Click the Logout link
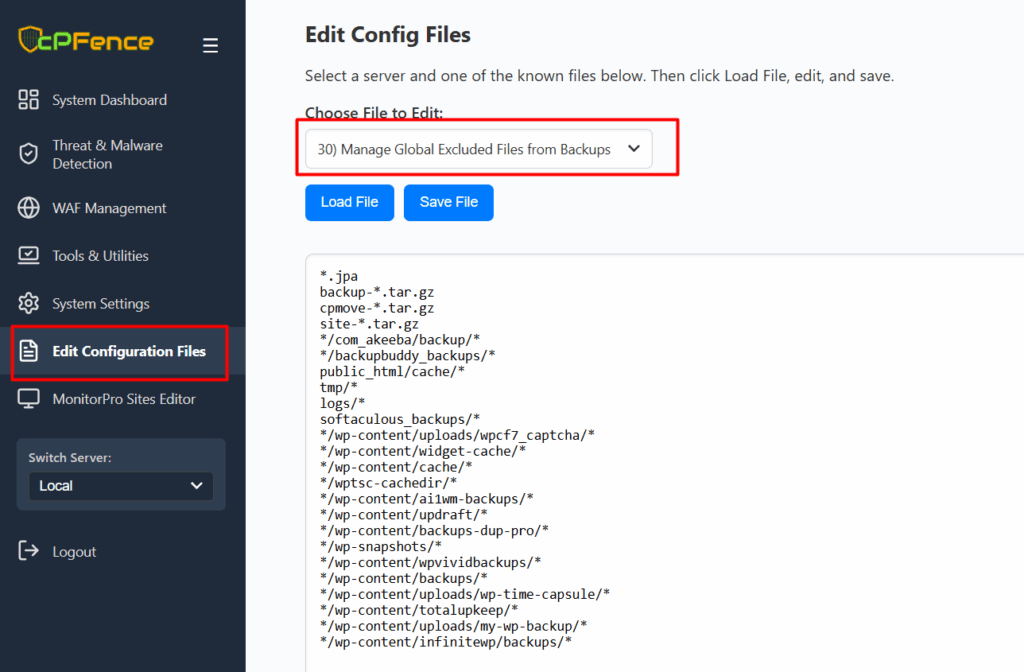1024x672 pixels. coord(74,552)
